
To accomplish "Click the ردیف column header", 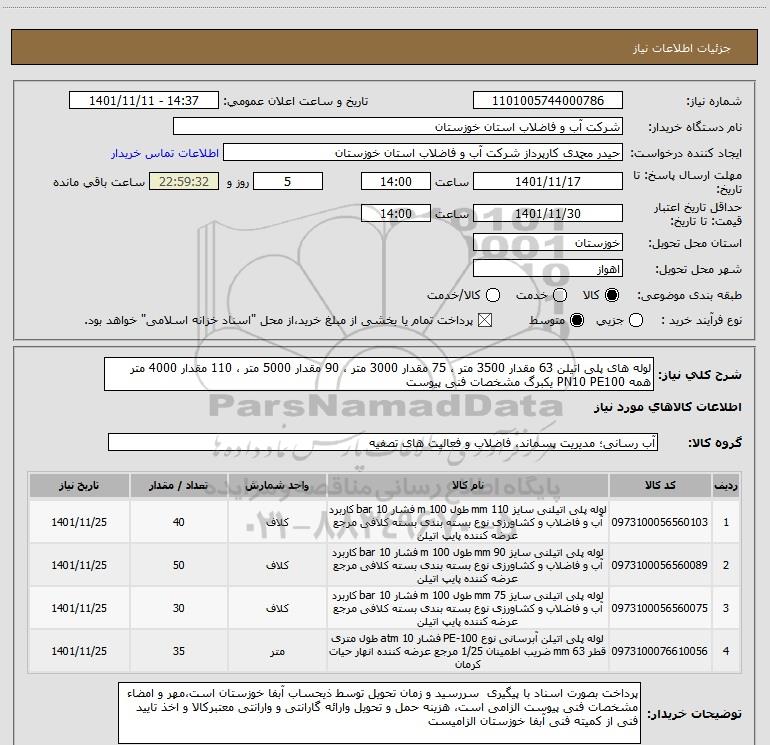I will pos(726,486).
